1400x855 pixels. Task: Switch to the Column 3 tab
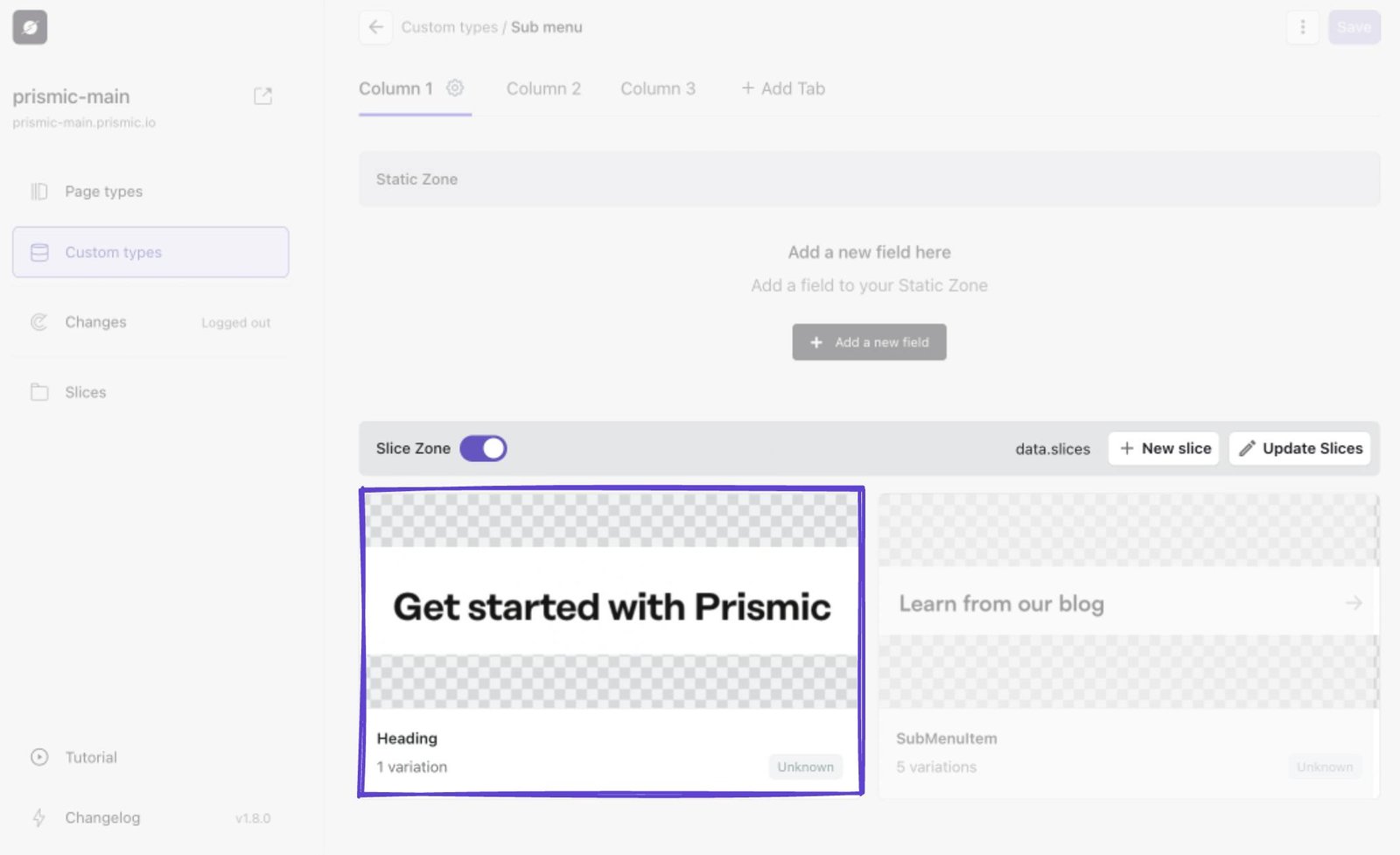(657, 88)
